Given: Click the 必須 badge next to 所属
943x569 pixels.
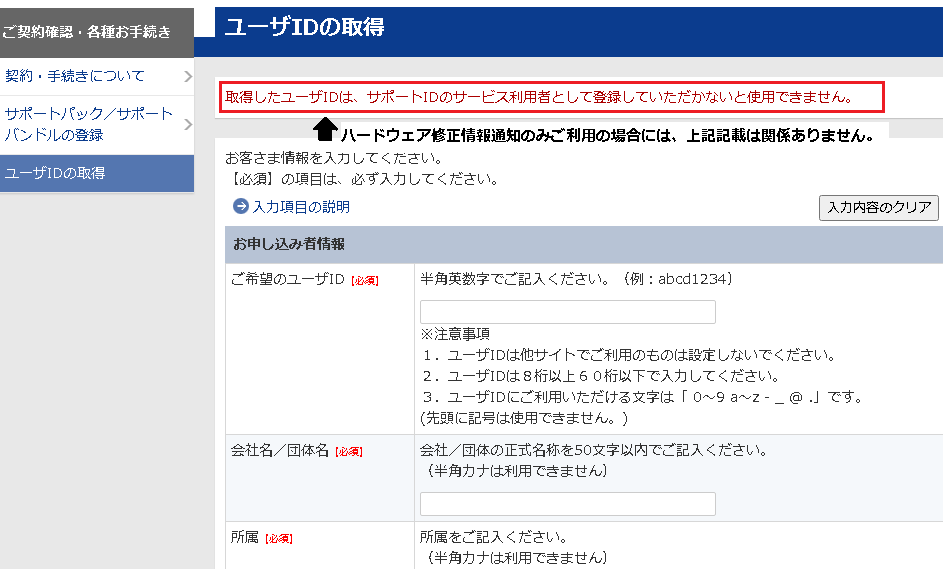Looking at the screenshot, I should (x=279, y=539).
